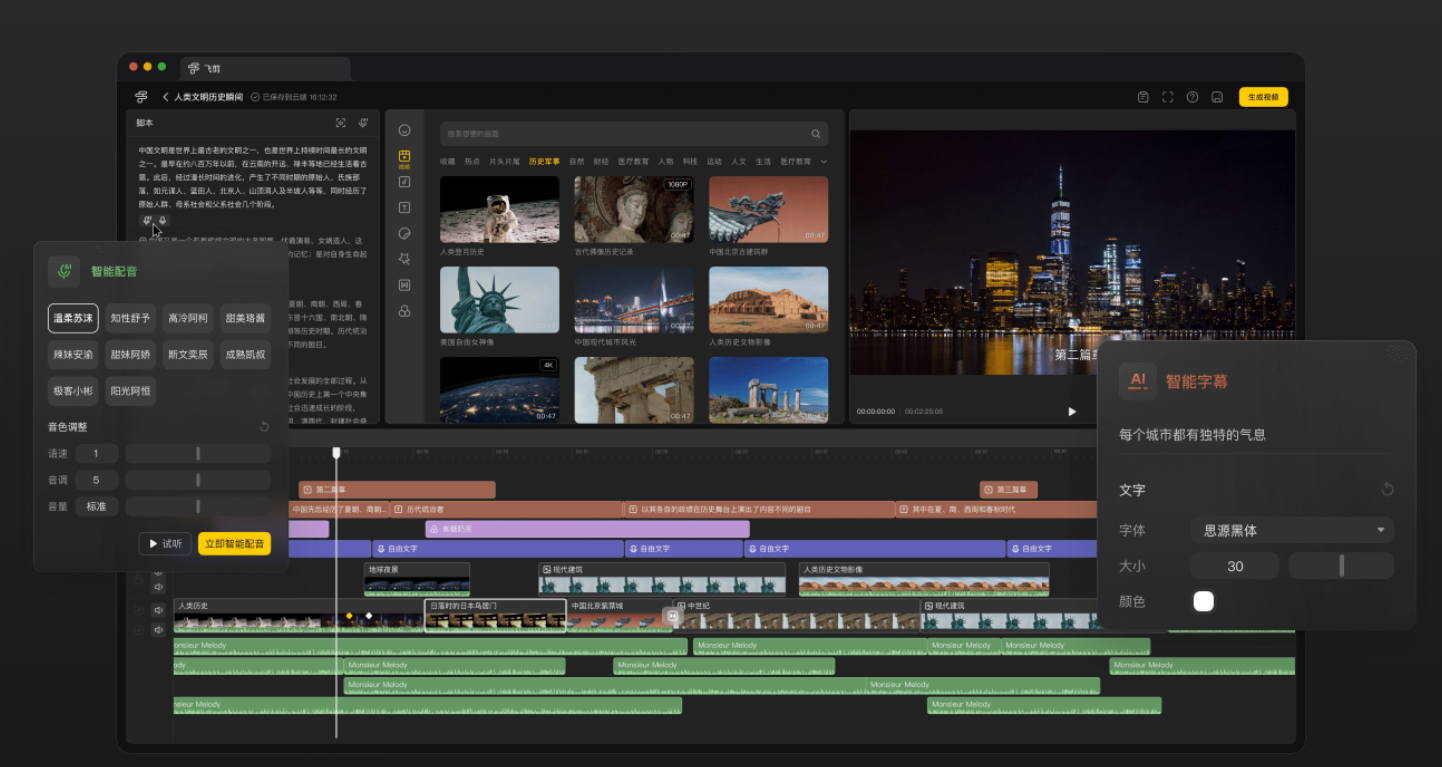Click the AI icon of 智能字幕 panel
Viewport: 1442px width, 767px height.
coord(1138,381)
